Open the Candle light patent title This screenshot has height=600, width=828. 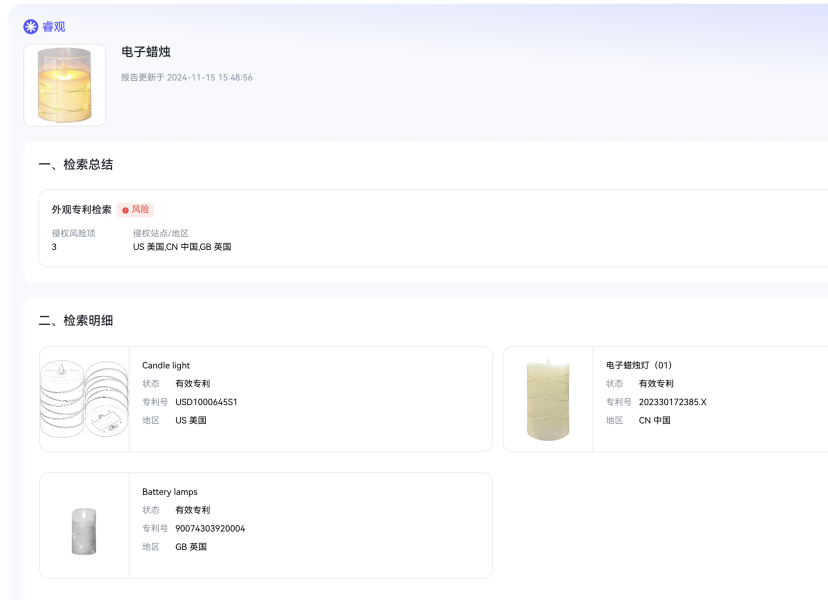(166, 365)
